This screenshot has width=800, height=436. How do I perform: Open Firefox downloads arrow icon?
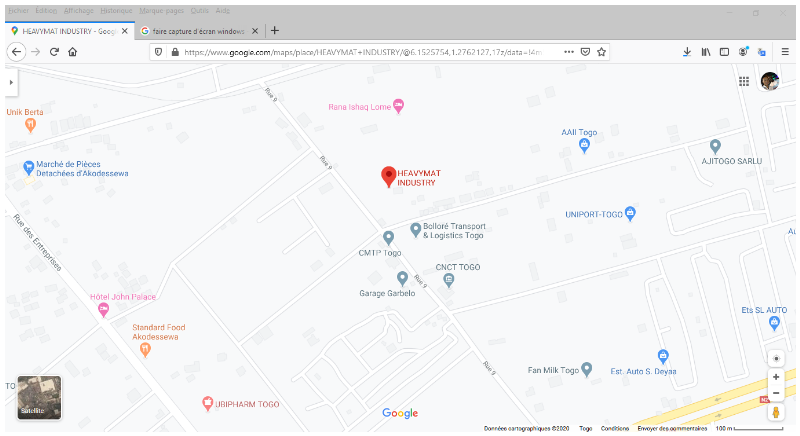[x=687, y=52]
